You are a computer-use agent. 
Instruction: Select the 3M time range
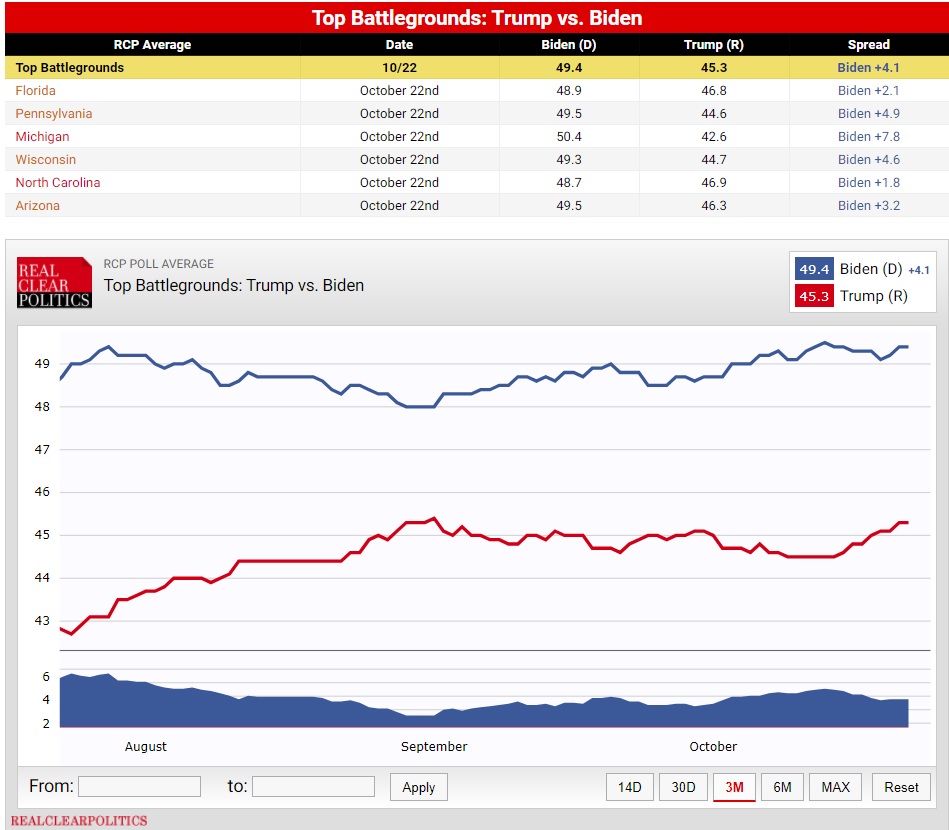point(734,787)
